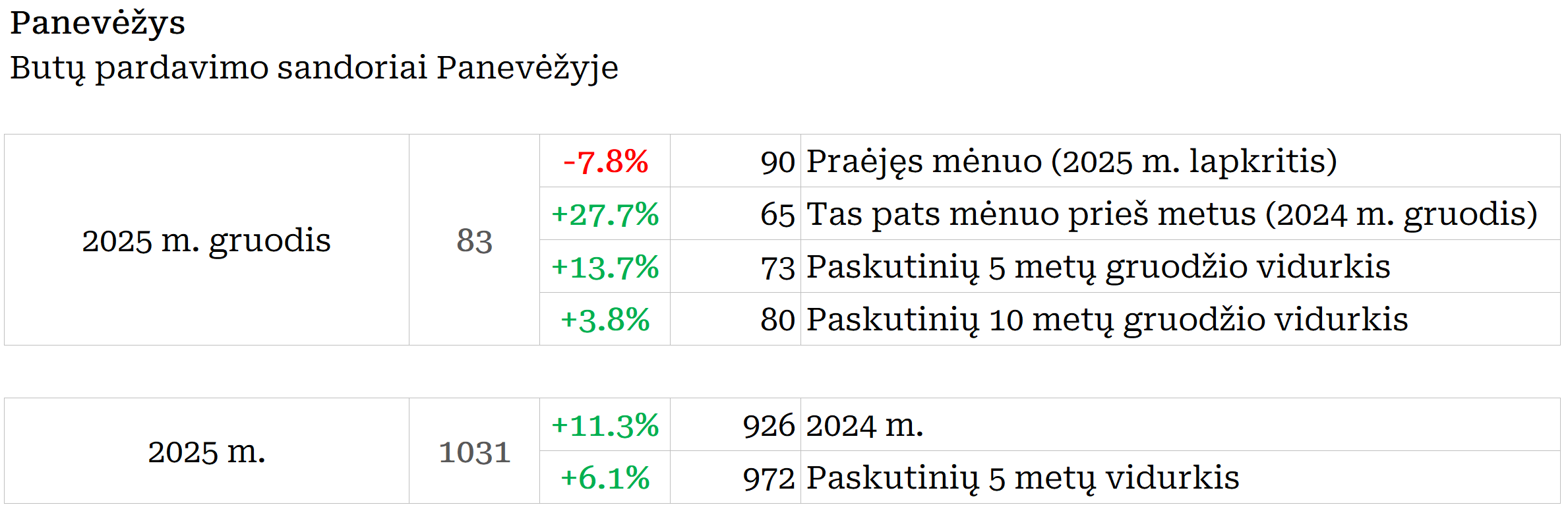The image size is (1568, 513).
Task: Select the value 83 cell
Action: click(x=474, y=240)
